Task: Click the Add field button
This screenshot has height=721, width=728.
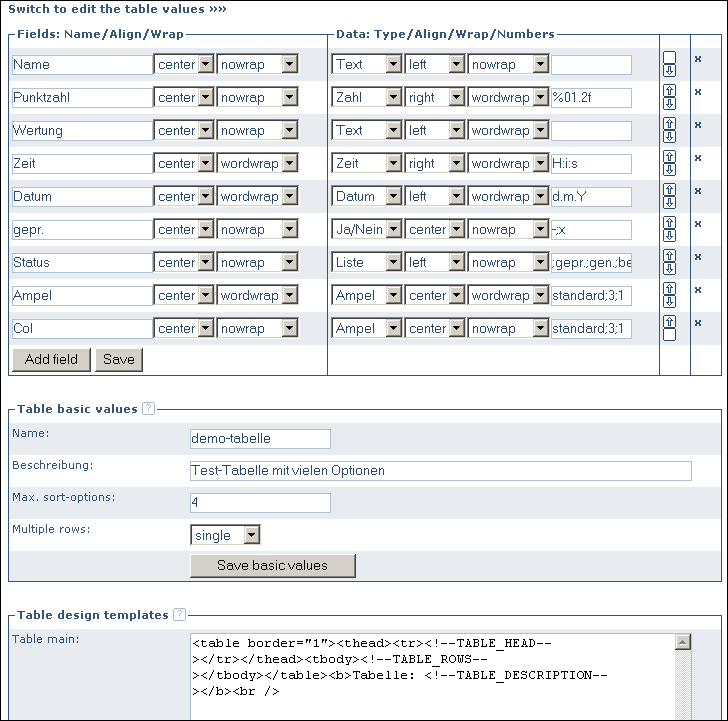Action: (x=52, y=359)
